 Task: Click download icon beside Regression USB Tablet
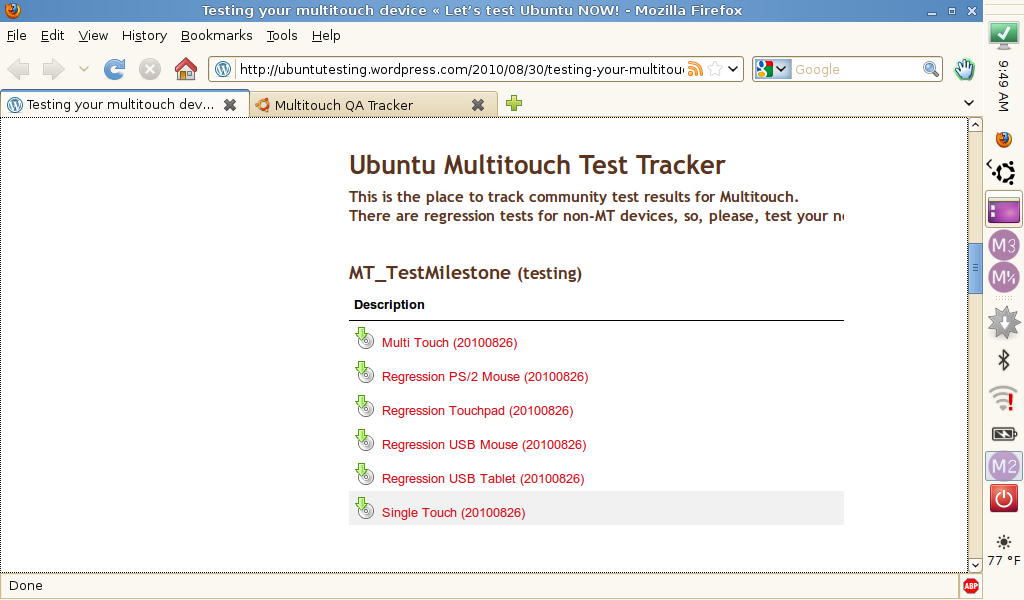pyautogui.click(x=364, y=475)
